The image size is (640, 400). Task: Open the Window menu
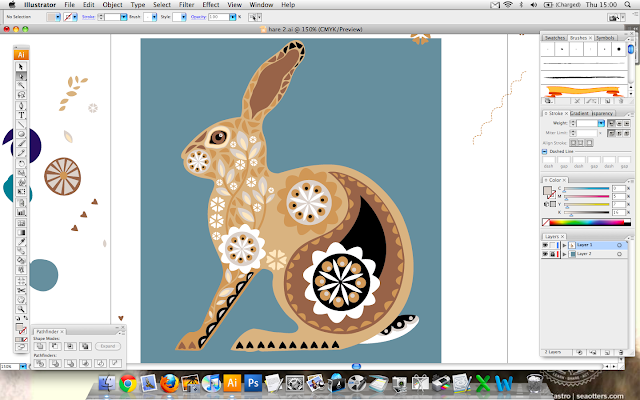(x=261, y=4)
